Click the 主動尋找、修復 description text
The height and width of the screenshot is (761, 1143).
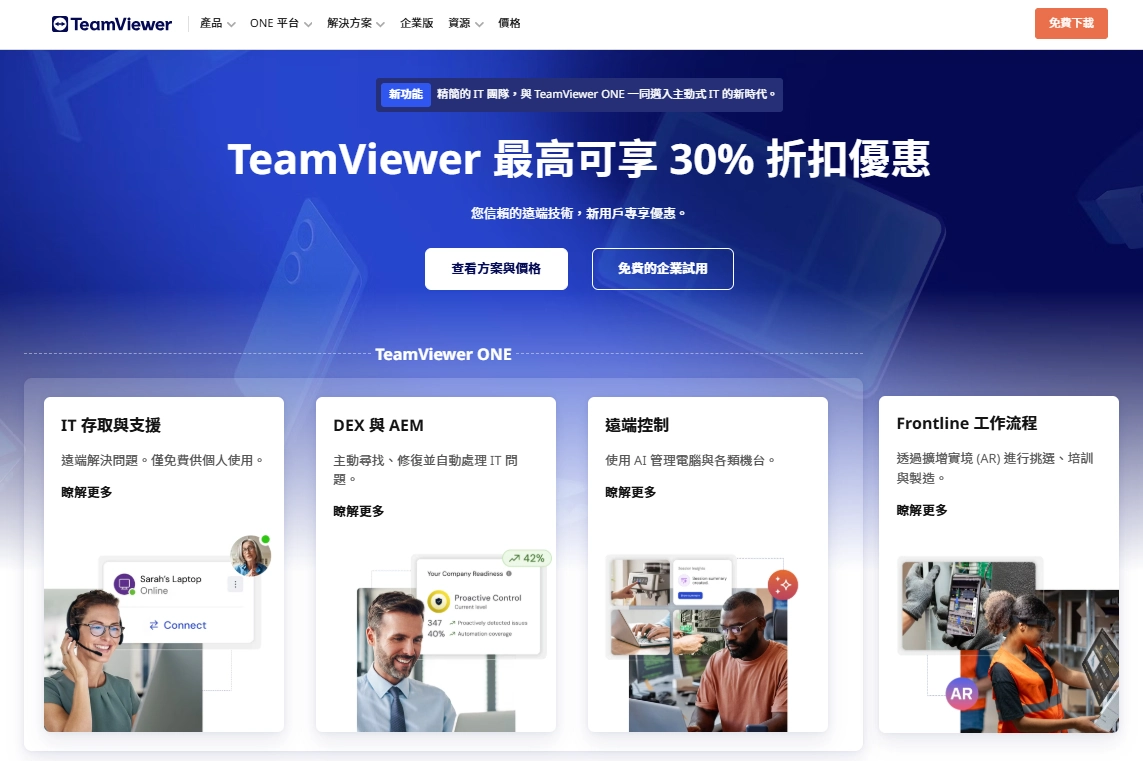pyautogui.click(x=426, y=469)
